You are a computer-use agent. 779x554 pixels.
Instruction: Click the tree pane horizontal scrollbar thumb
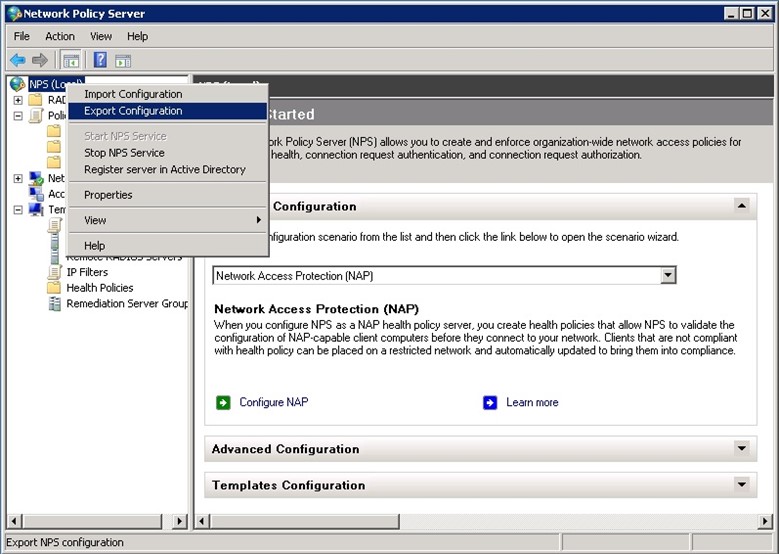point(92,521)
